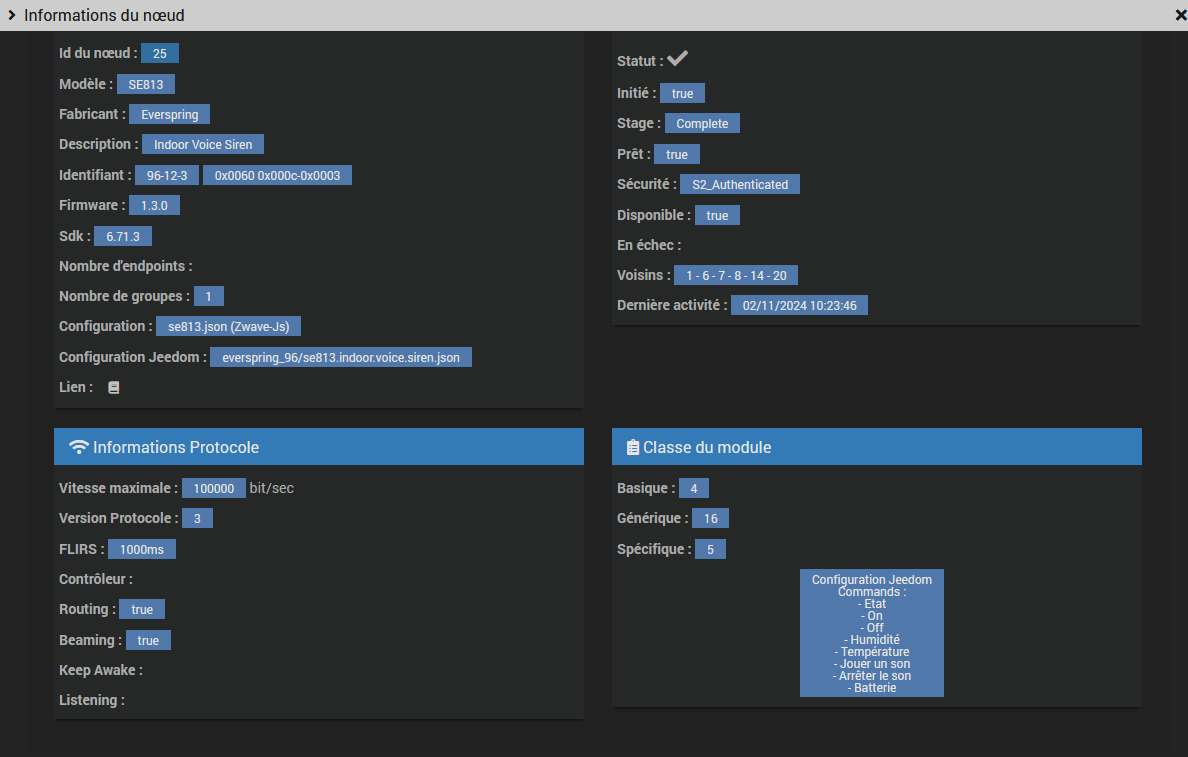1188x757 pixels.
Task: Select identifier 96-12-3 badge
Action: [x=167, y=175]
